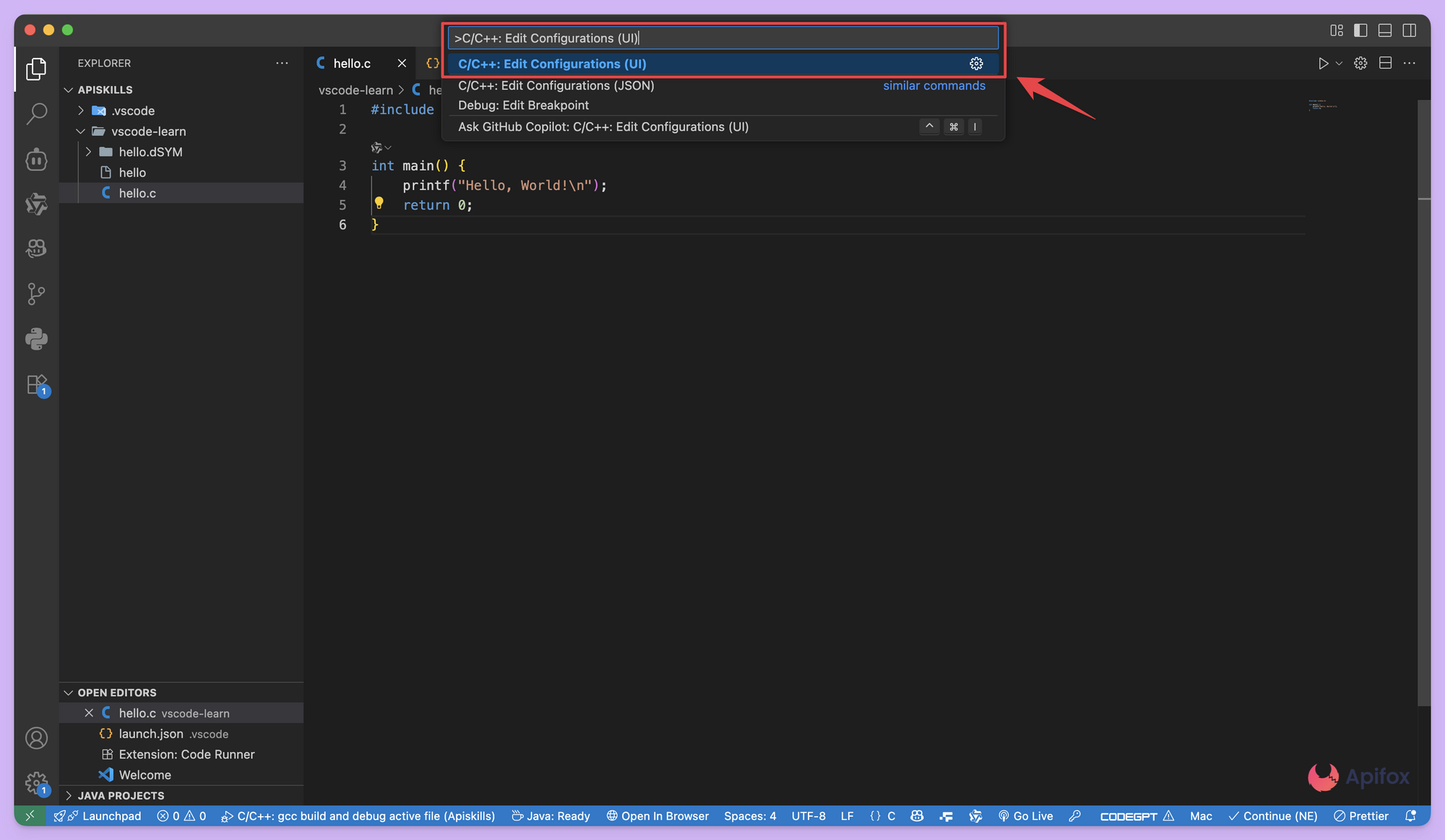Expand the hello.dSYM folder

pyautogui.click(x=88, y=152)
